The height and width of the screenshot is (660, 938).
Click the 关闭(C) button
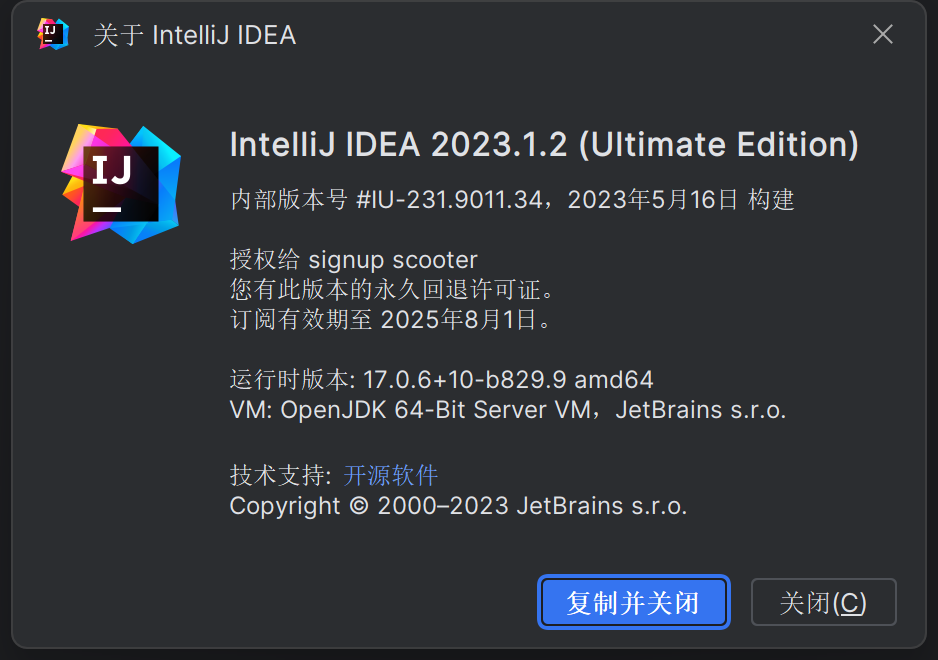point(823,602)
